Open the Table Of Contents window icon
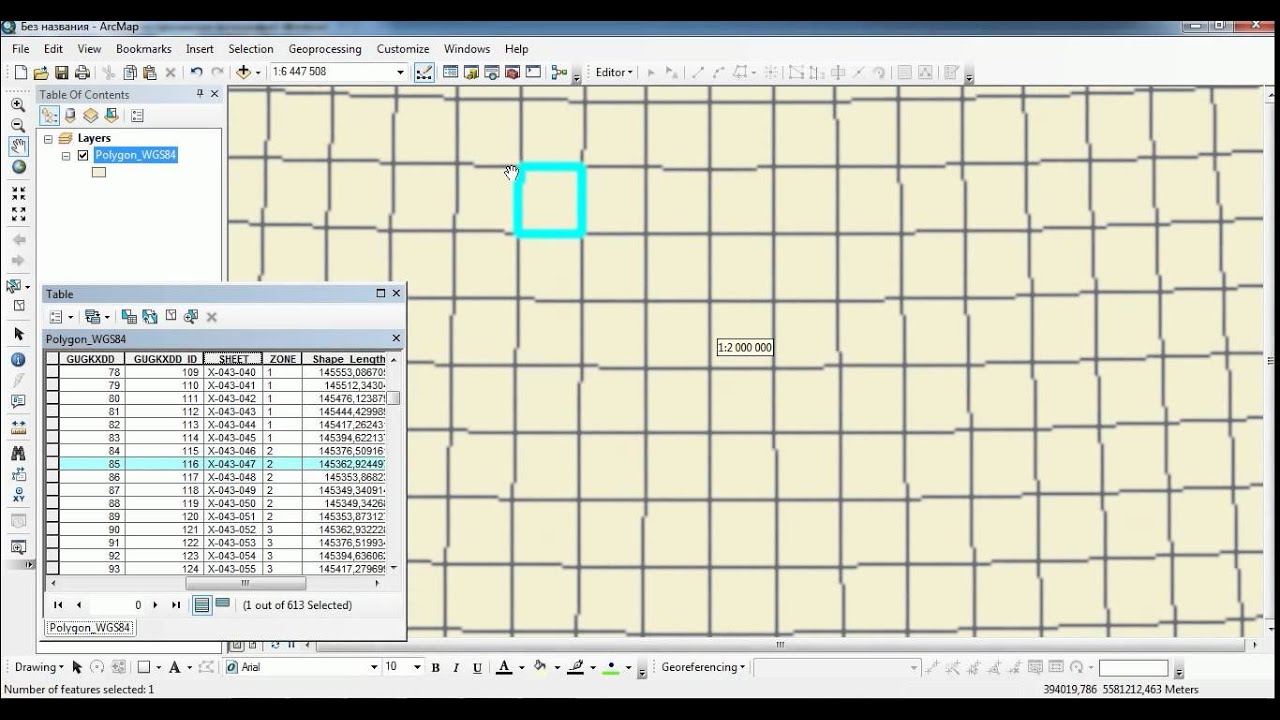This screenshot has width=1280, height=720. pyautogui.click(x=450, y=72)
